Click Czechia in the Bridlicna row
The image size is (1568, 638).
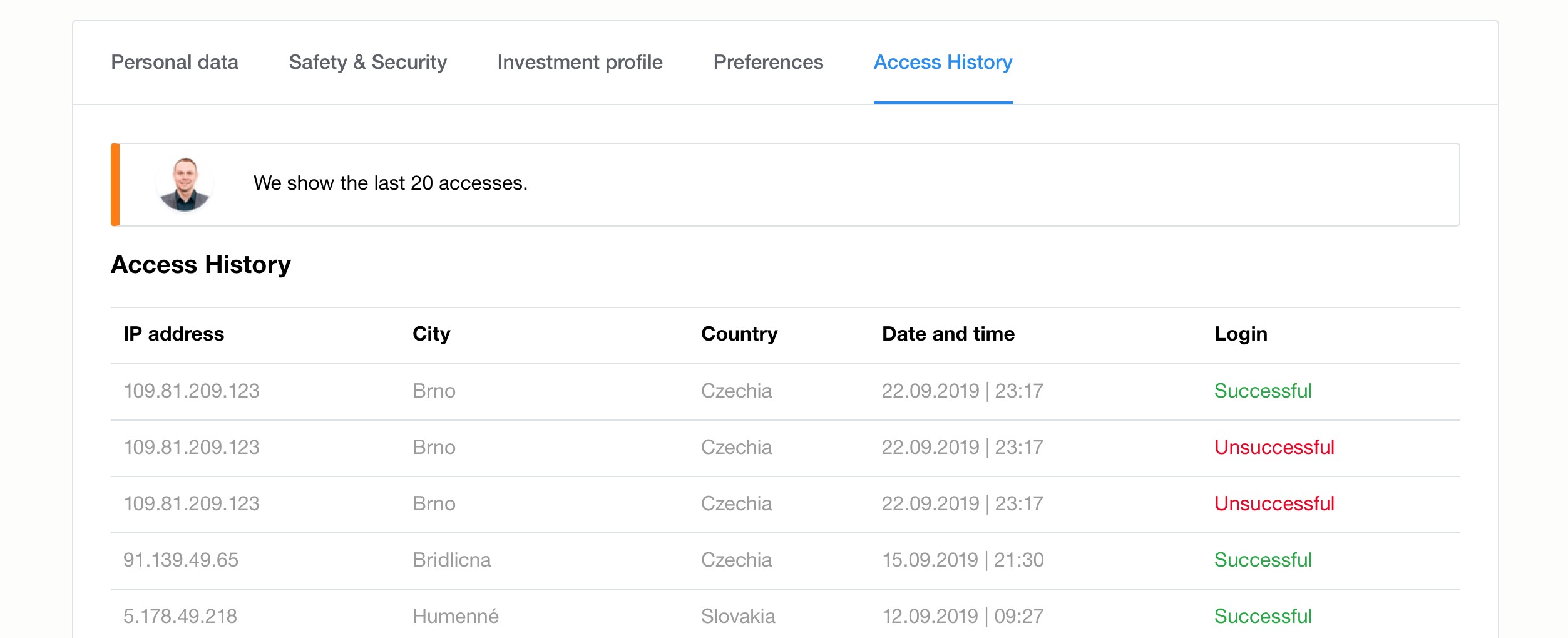[x=736, y=560]
